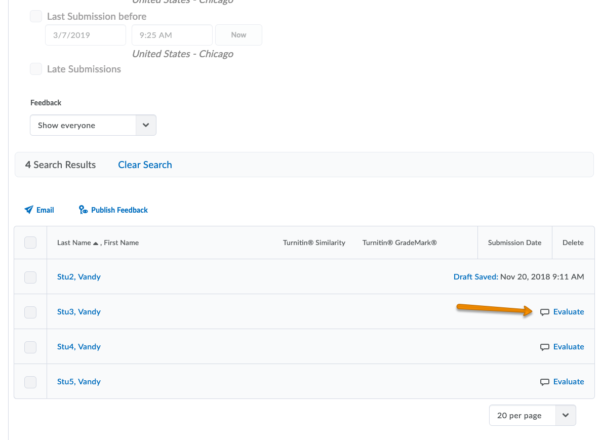This screenshot has width=600, height=440.
Task: Click the Email paper plane icon
Action: (x=29, y=210)
